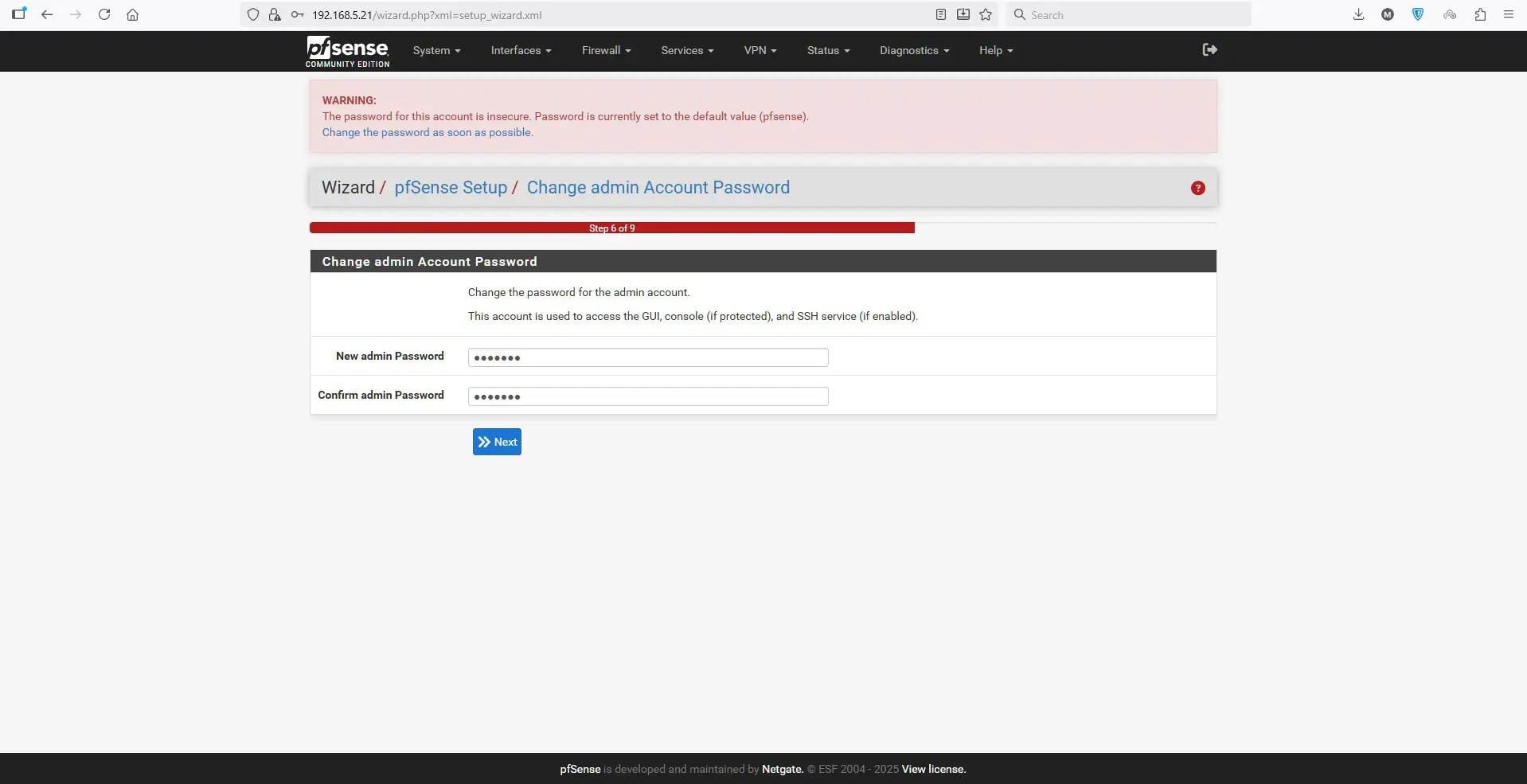
Task: Reload the page with refresh icon
Action: (104, 14)
